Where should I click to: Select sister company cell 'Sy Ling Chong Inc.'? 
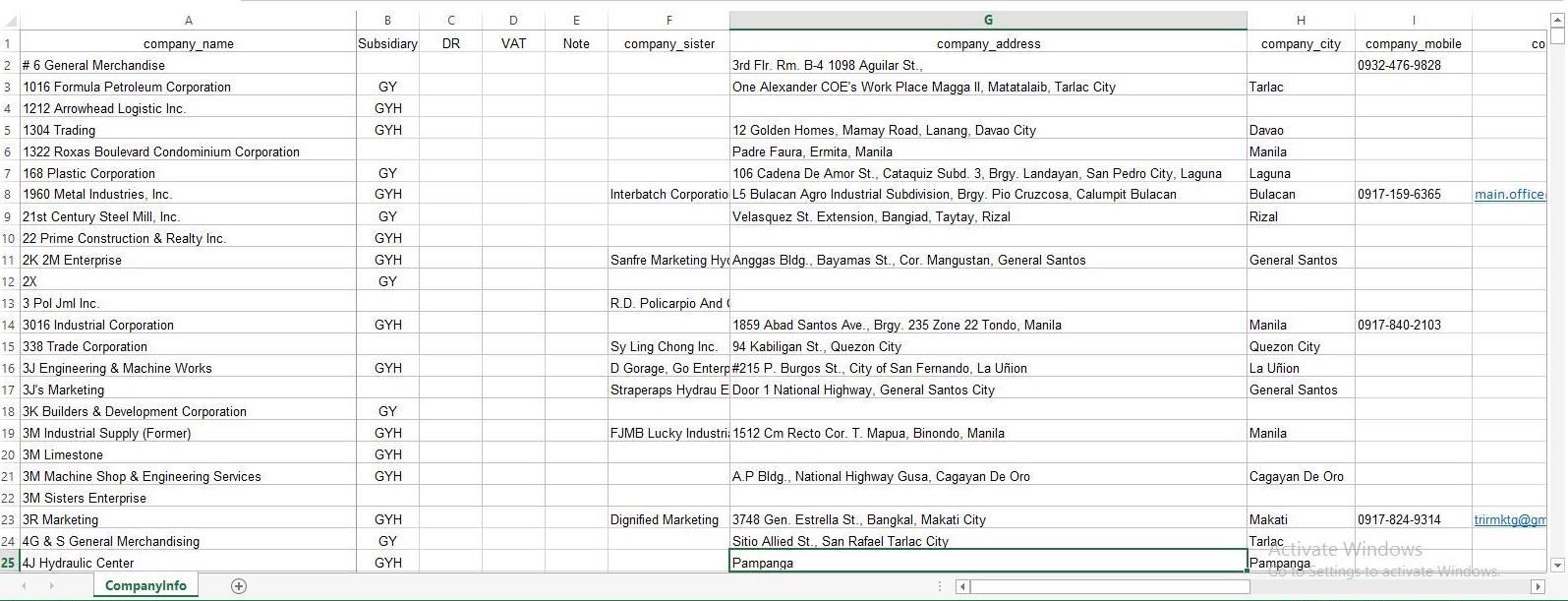tap(668, 346)
